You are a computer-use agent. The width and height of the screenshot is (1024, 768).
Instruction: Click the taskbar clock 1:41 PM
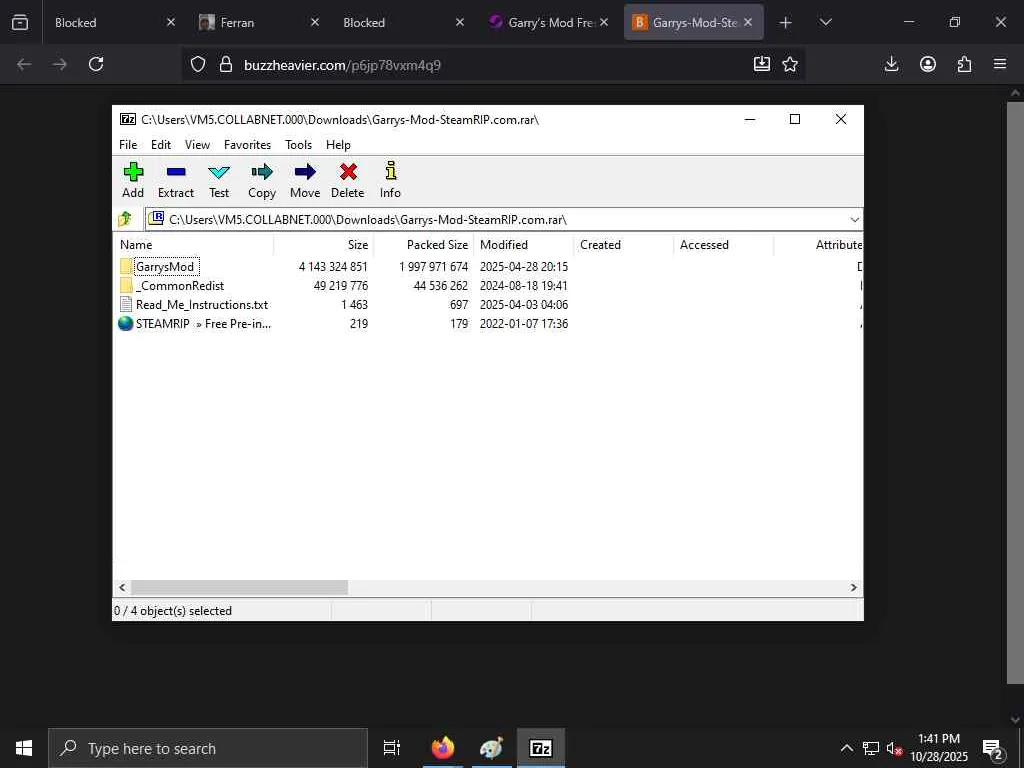938,739
